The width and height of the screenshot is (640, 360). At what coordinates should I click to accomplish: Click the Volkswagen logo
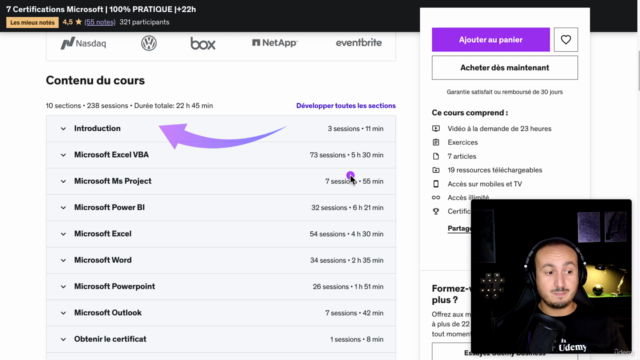(149, 43)
